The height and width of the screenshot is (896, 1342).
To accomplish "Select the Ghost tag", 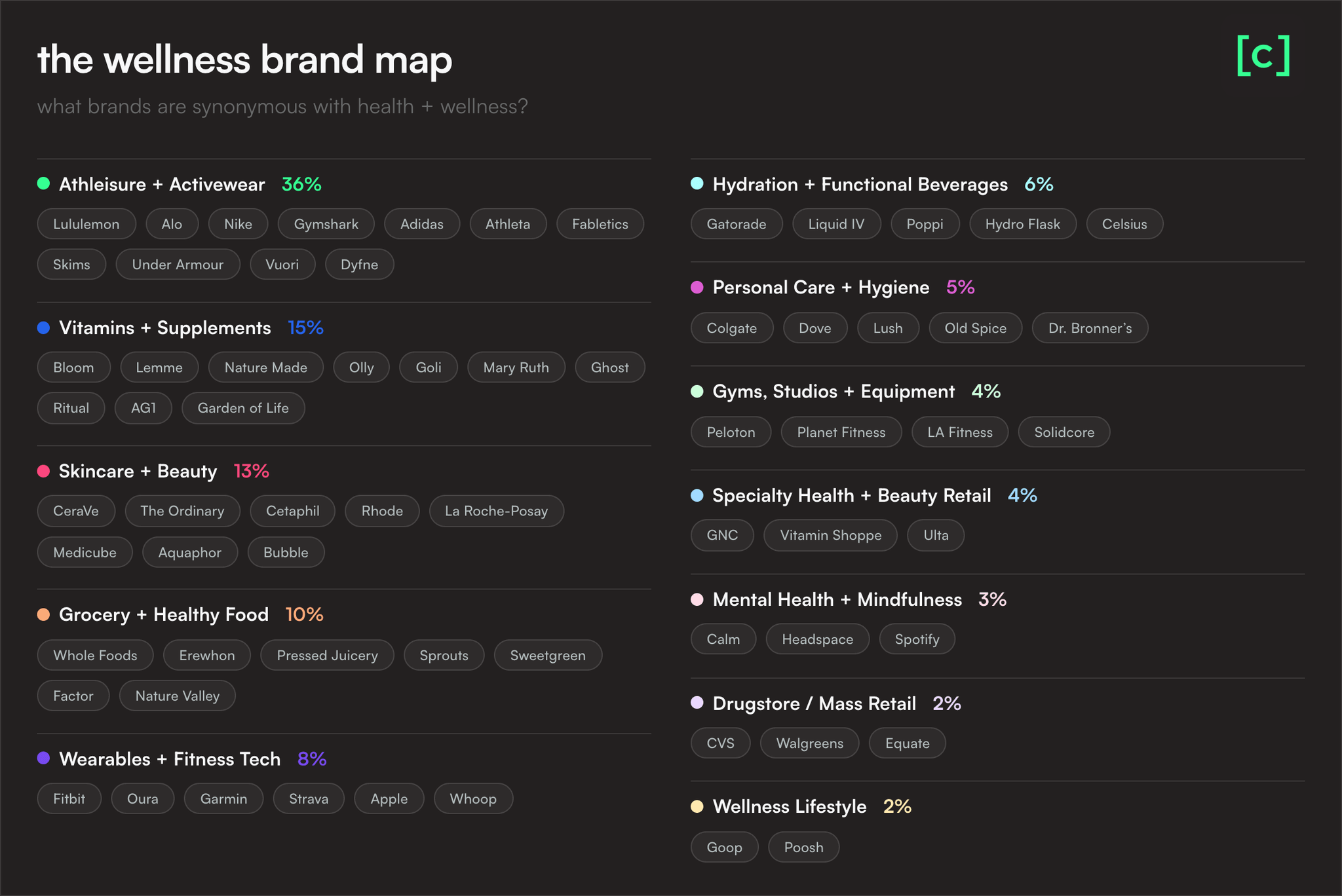I will (610, 367).
